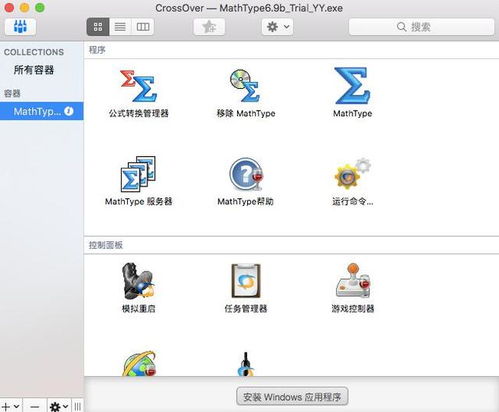
Task: Select 所有容器 in the collections sidebar
Action: tap(34, 70)
